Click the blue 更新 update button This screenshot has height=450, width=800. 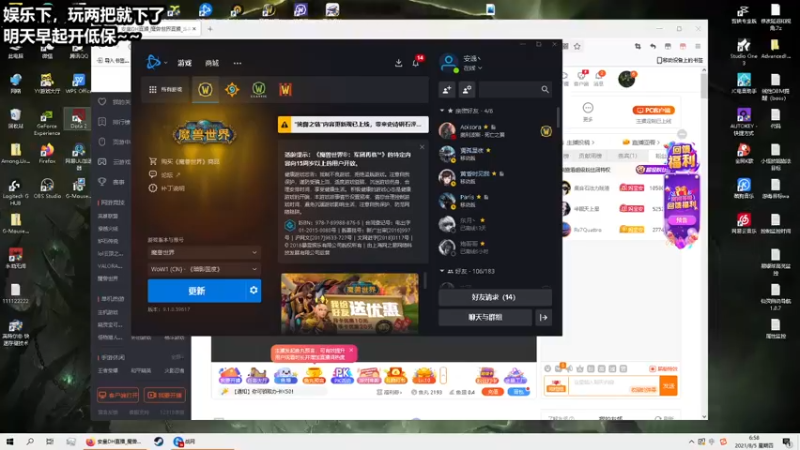(x=197, y=290)
